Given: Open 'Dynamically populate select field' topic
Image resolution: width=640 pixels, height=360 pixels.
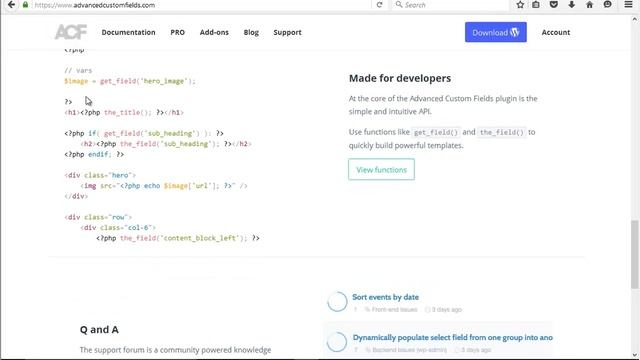Looking at the screenshot, I should pos(453,338).
